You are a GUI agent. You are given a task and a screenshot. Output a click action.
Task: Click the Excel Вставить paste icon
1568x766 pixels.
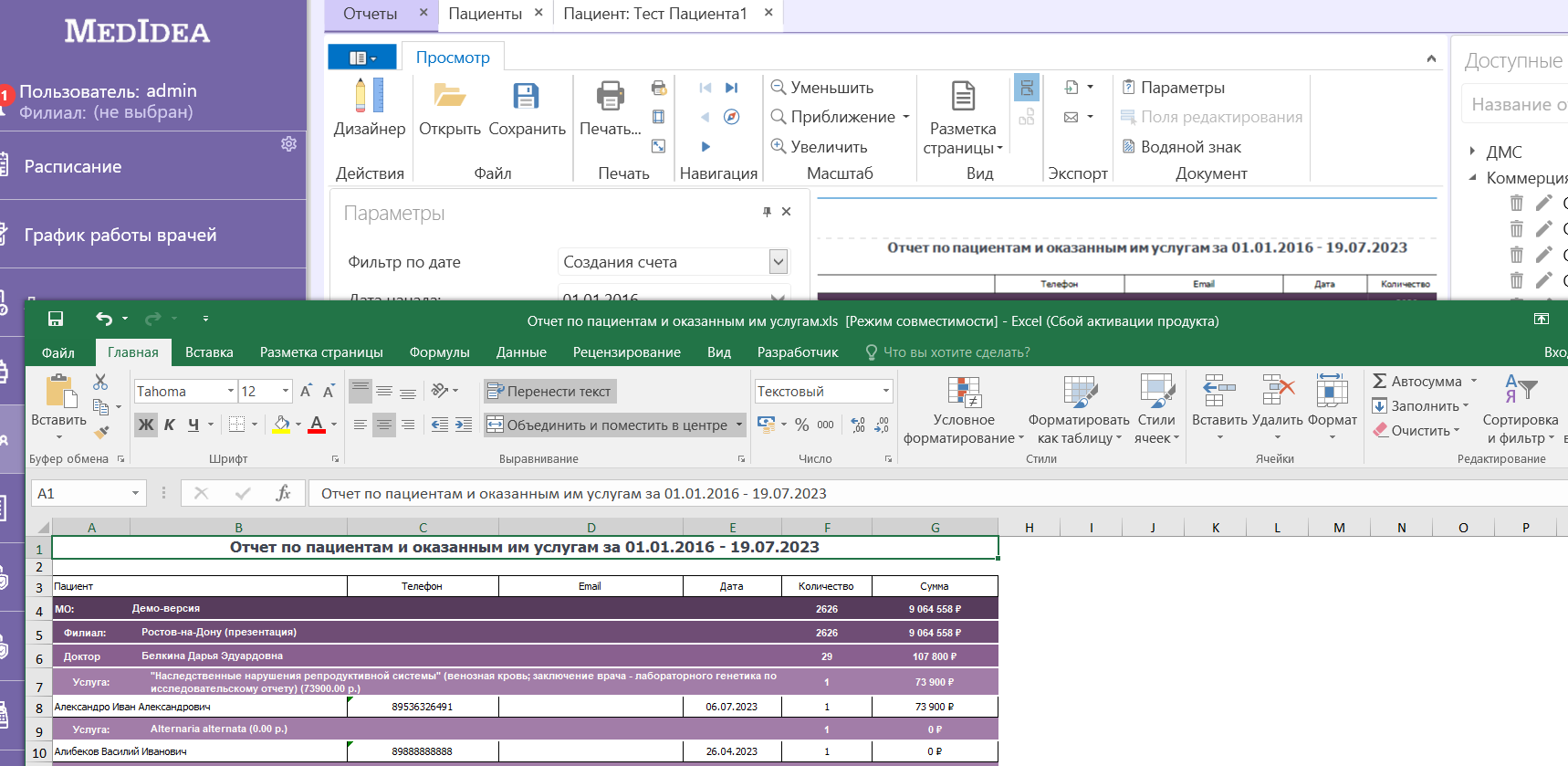[x=60, y=391]
